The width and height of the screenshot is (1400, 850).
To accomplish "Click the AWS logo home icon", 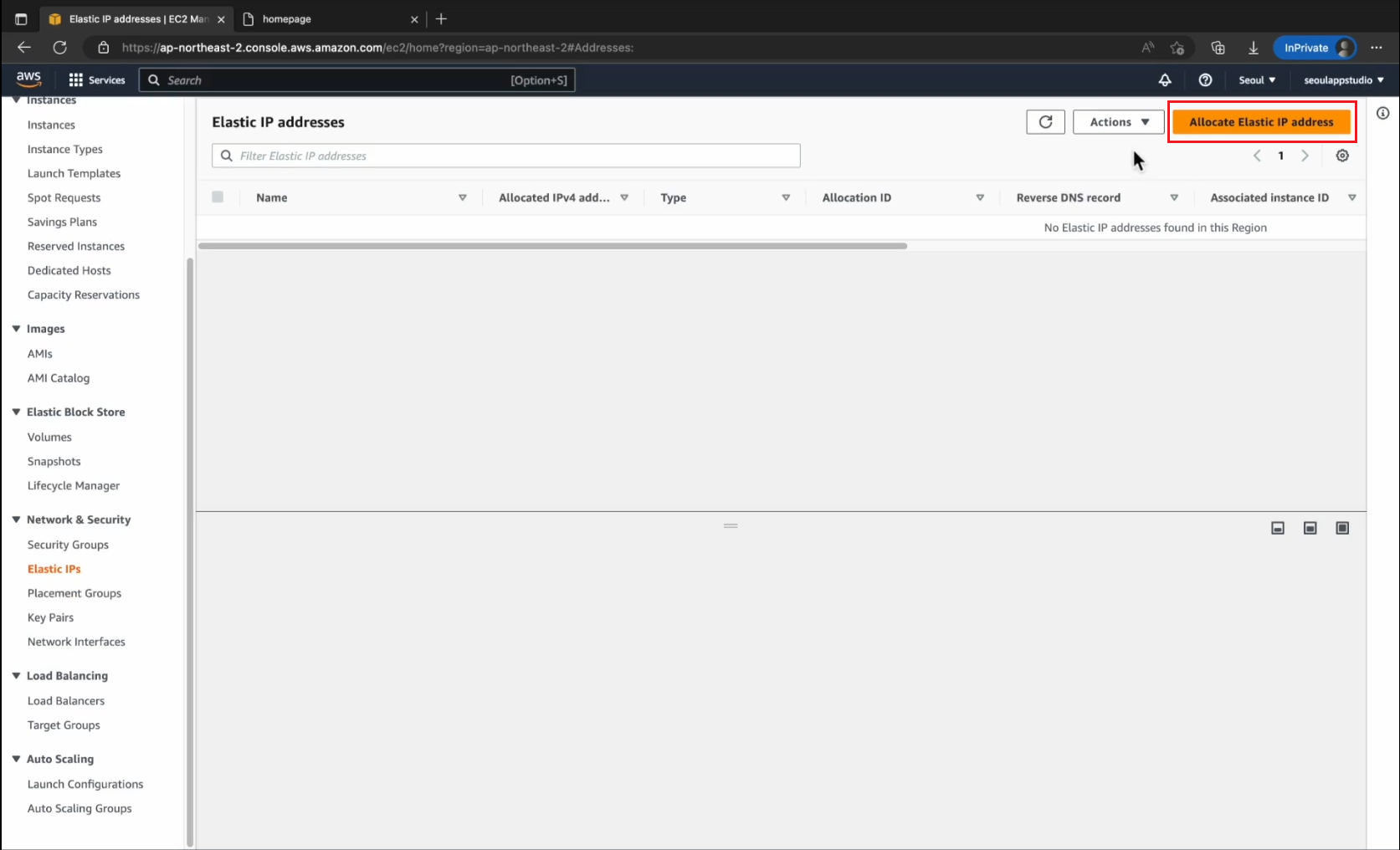I will tap(28, 79).
